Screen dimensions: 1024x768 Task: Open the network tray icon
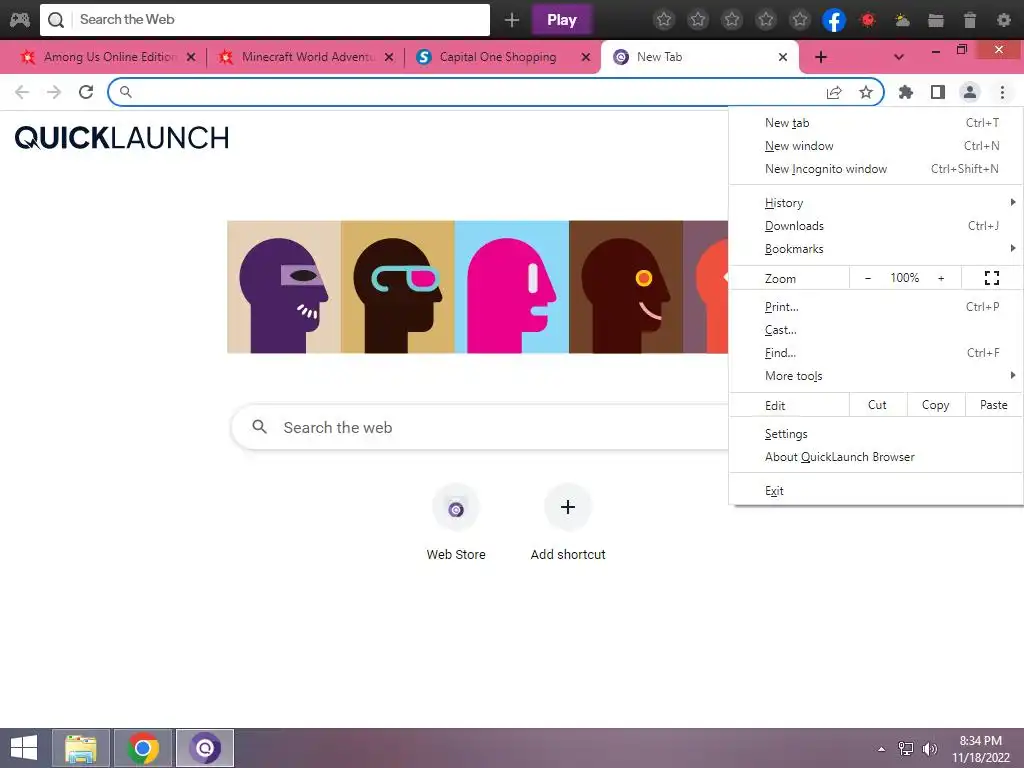click(906, 748)
